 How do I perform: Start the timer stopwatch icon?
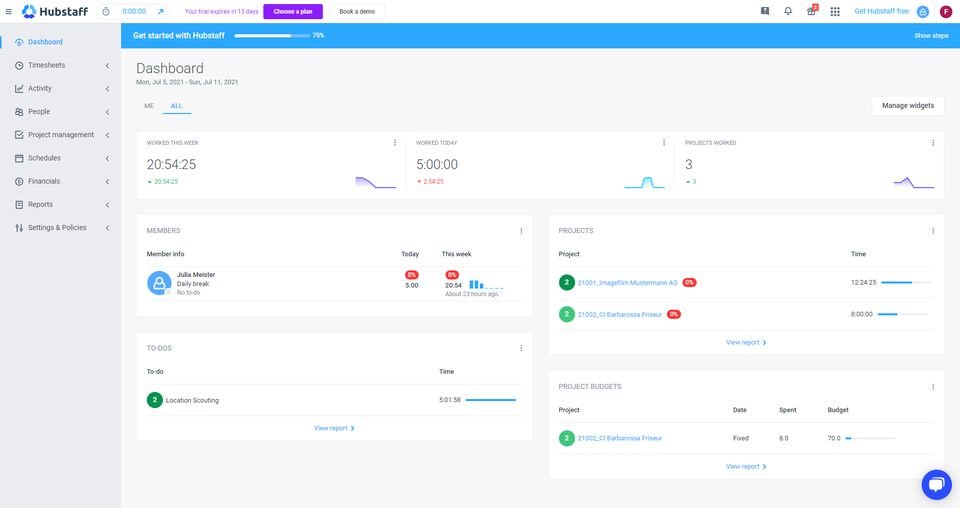coord(106,11)
